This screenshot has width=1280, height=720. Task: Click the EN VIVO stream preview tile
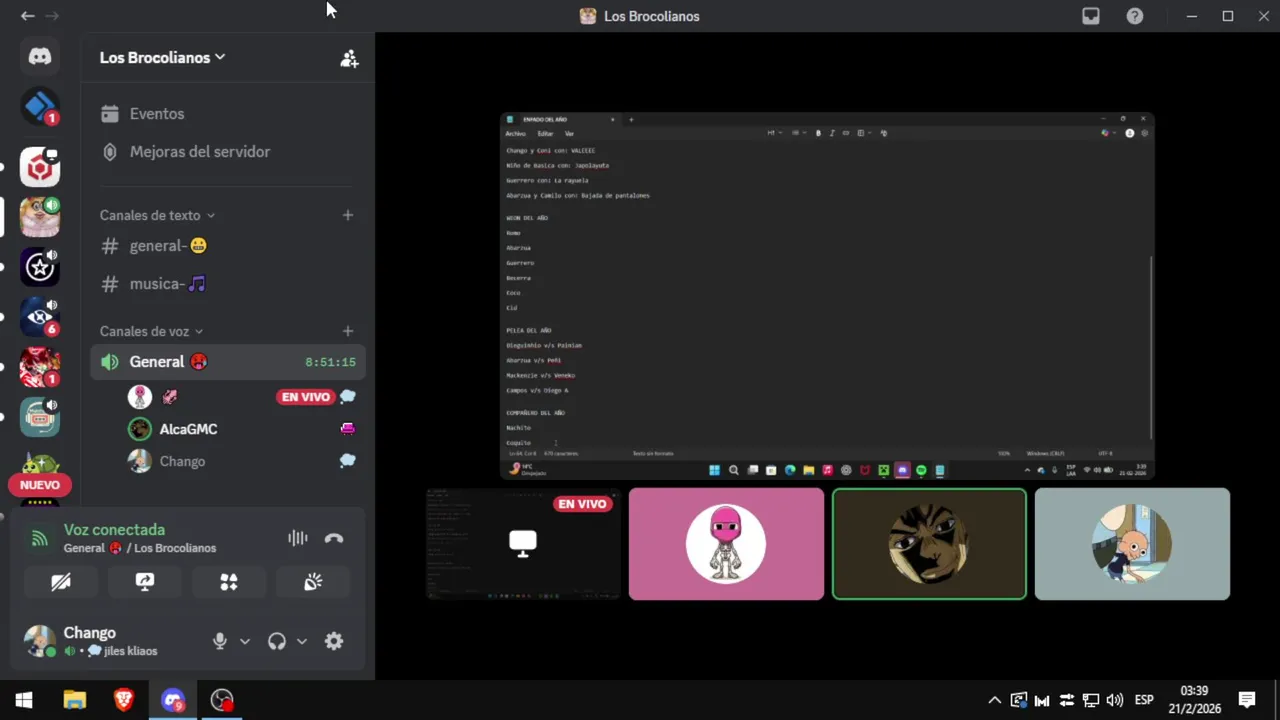tap(524, 544)
